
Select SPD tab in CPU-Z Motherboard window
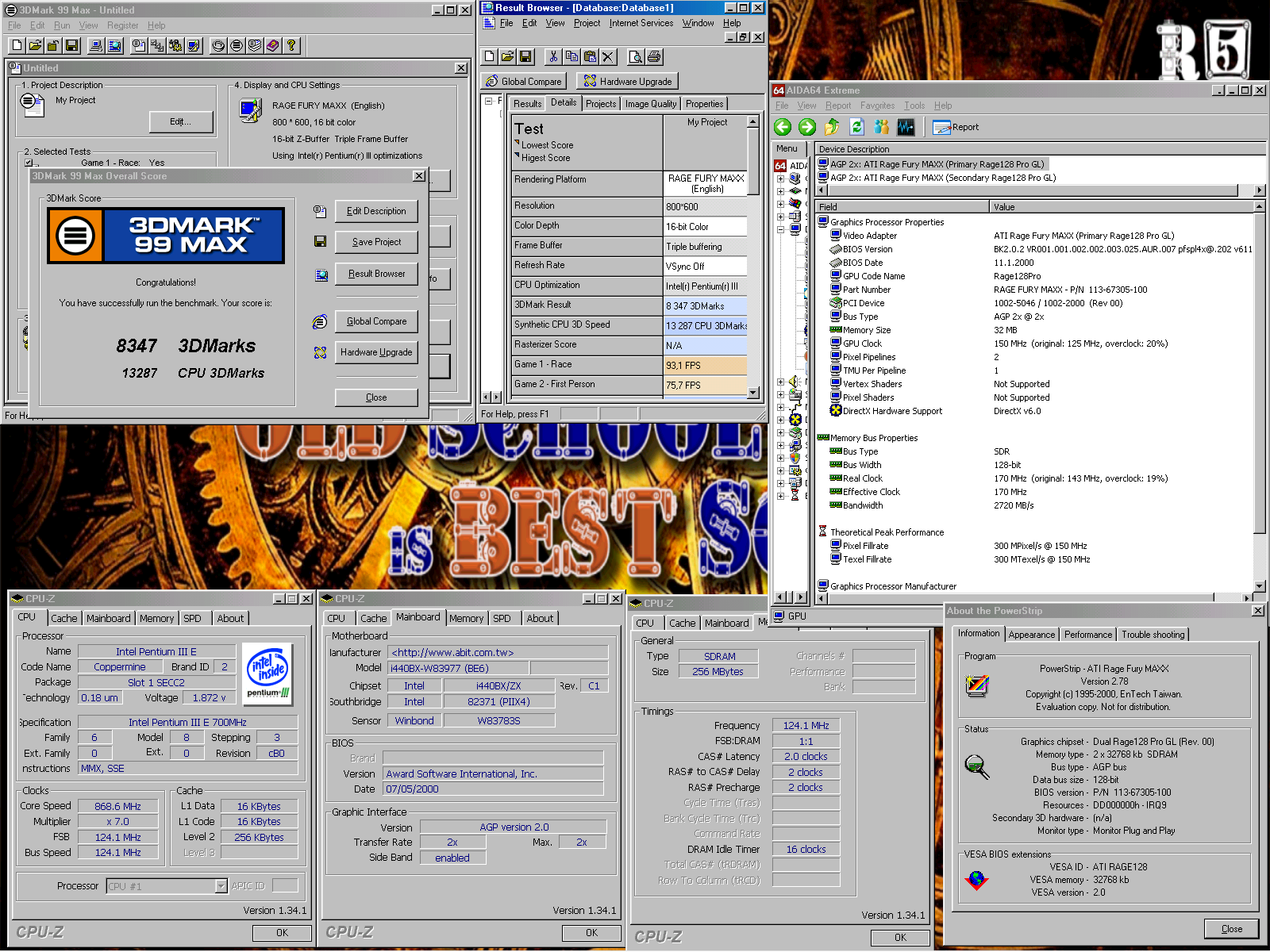point(502,619)
